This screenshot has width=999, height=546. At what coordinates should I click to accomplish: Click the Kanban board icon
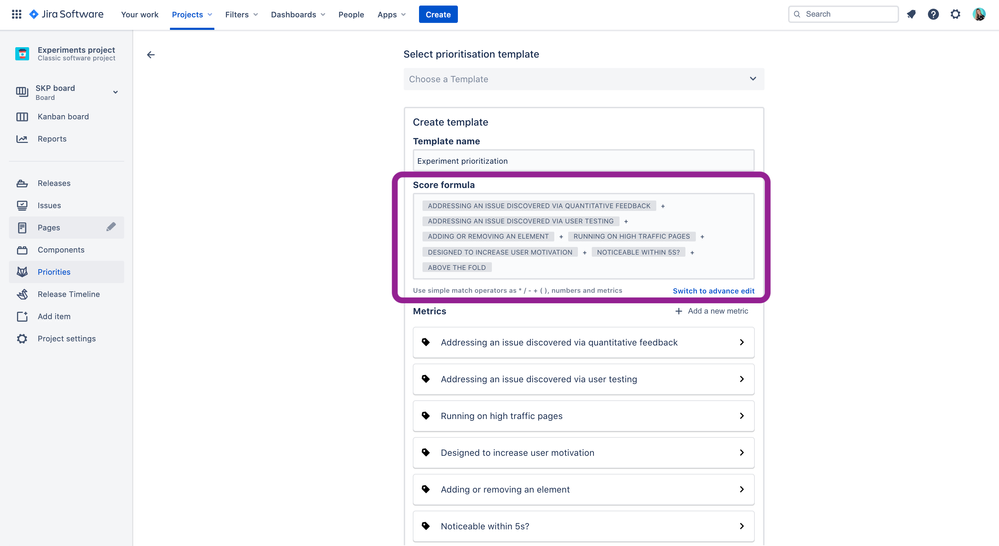coord(22,117)
